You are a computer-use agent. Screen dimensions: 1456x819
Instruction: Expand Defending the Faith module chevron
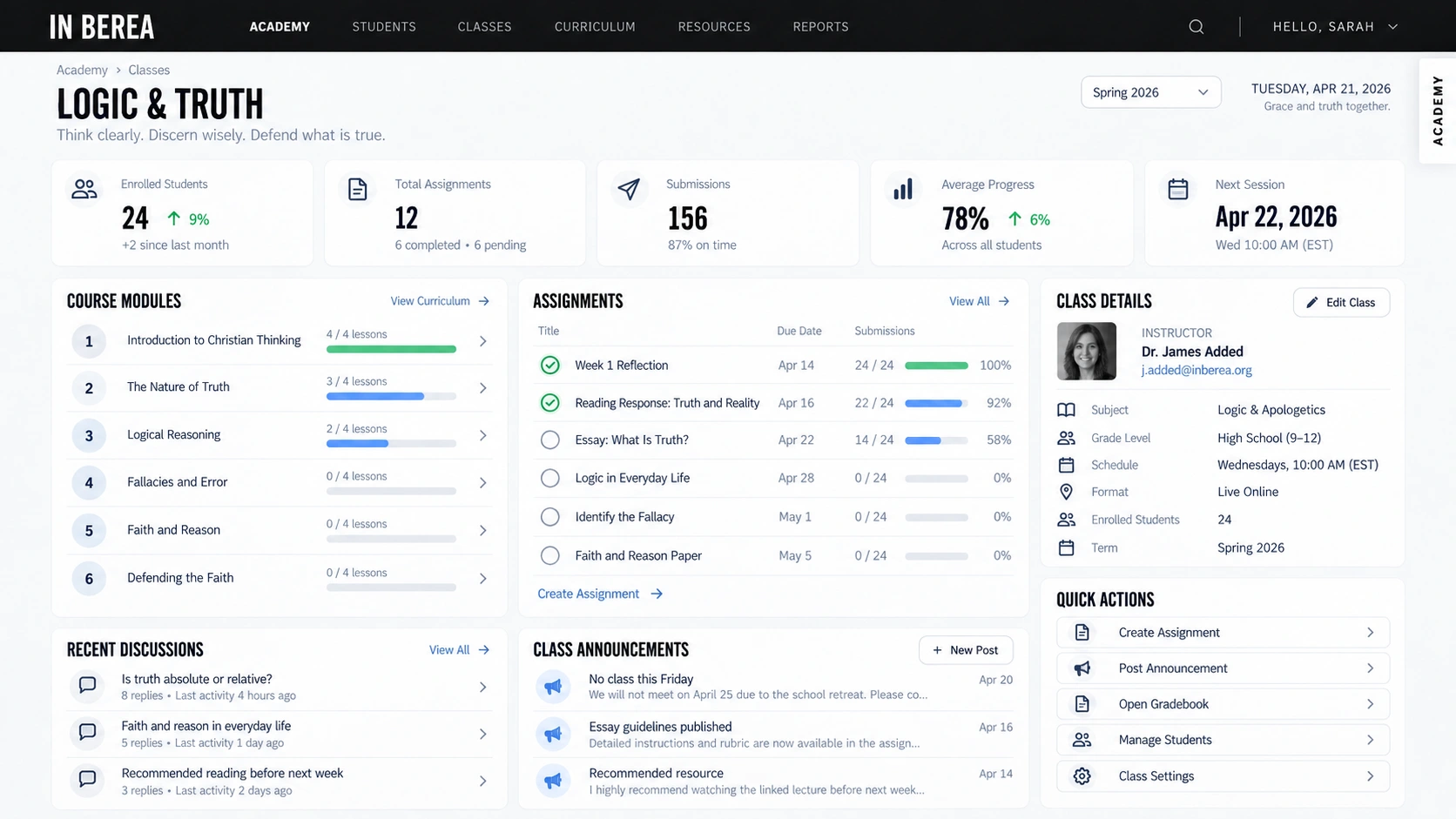point(483,579)
